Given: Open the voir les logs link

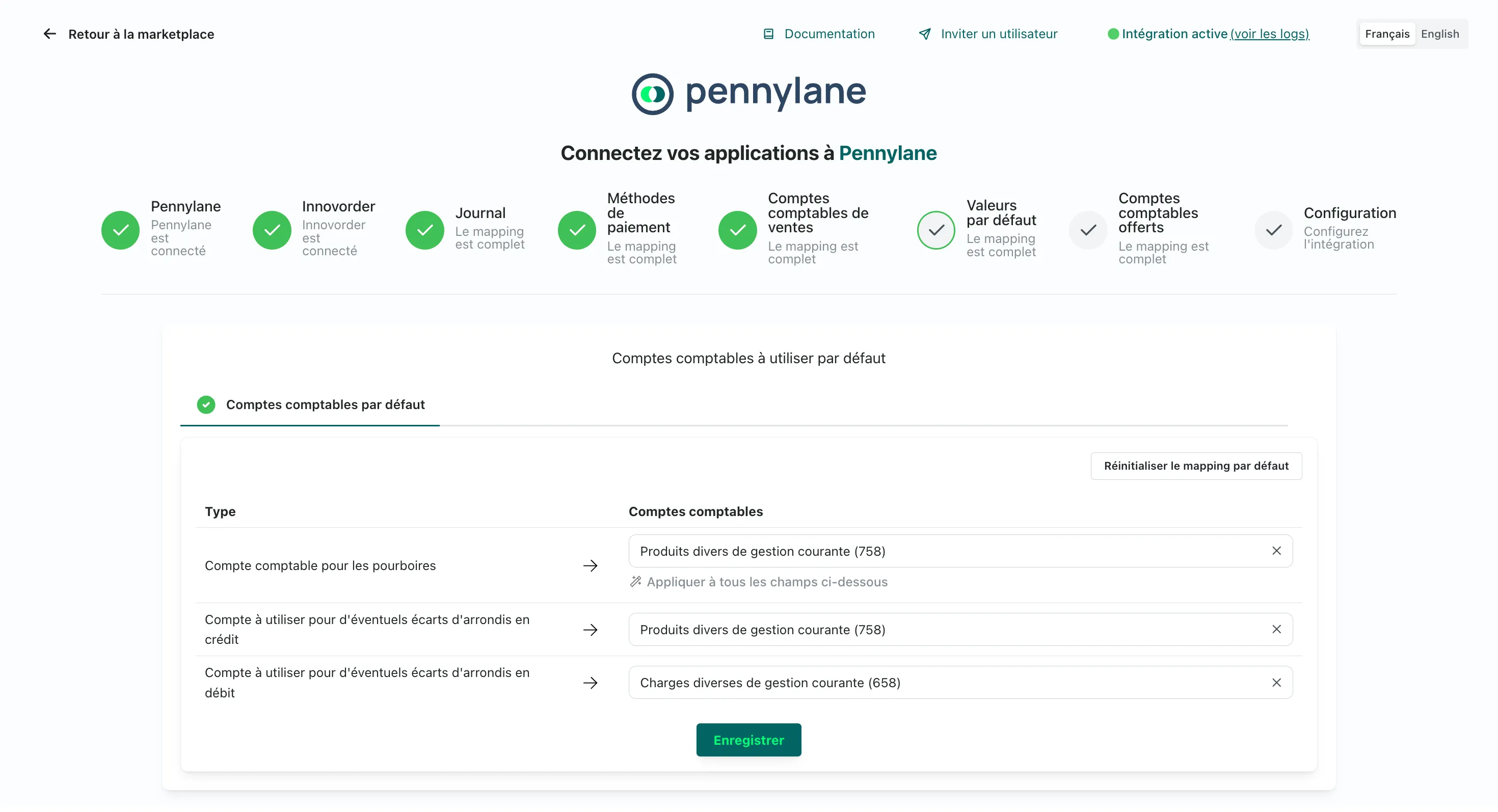Looking at the screenshot, I should click(x=1270, y=34).
